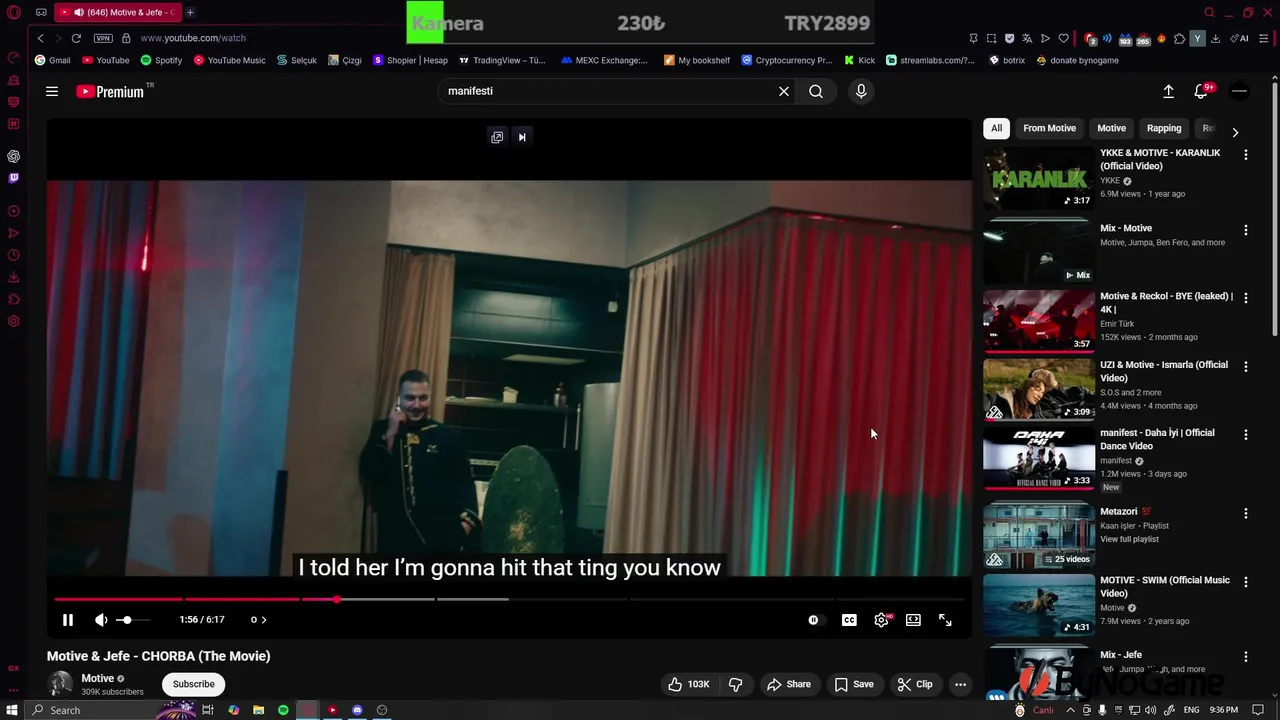
Task: Open browser snapshot tool icon
Action: coord(991,38)
